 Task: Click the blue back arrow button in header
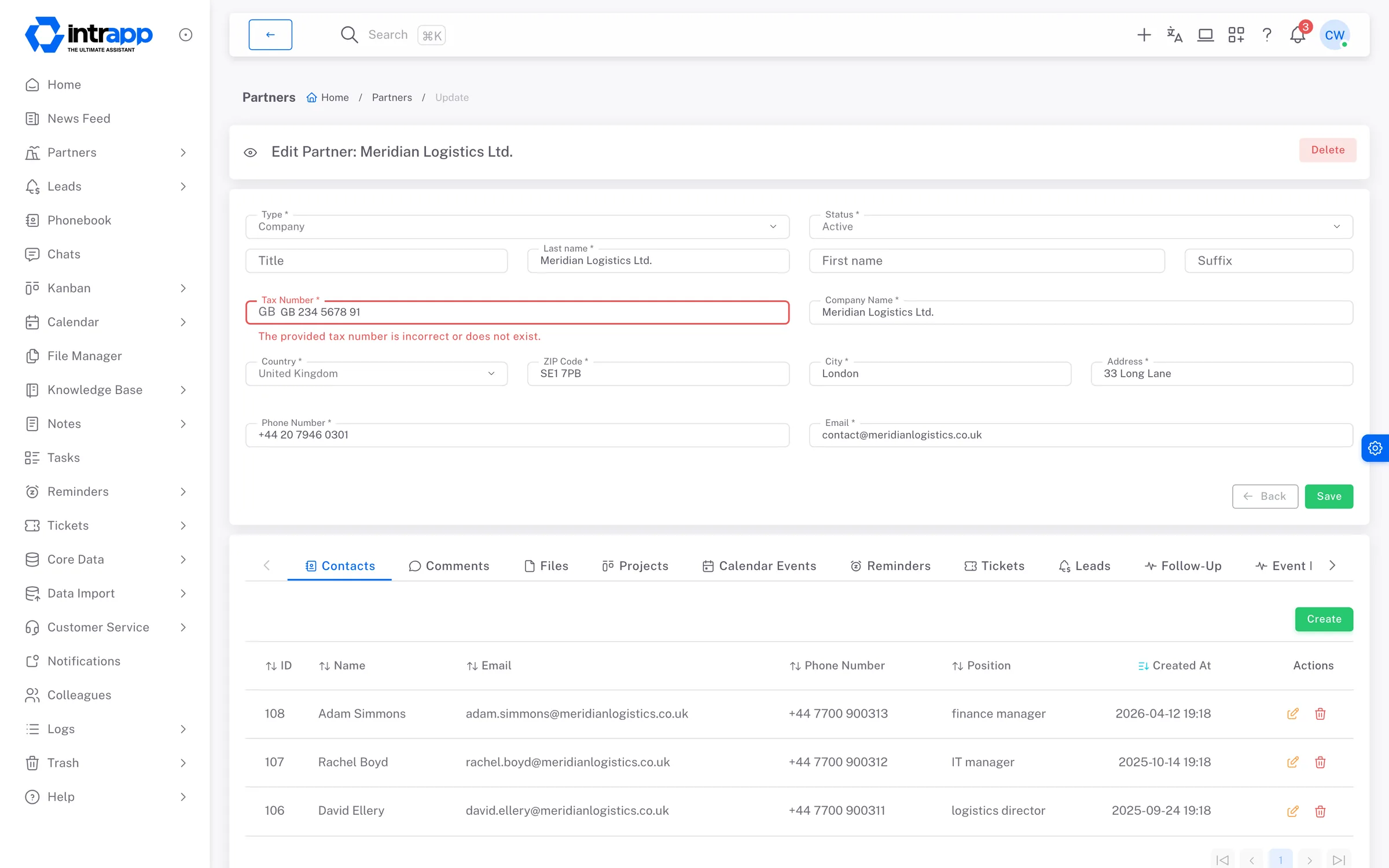(270, 35)
